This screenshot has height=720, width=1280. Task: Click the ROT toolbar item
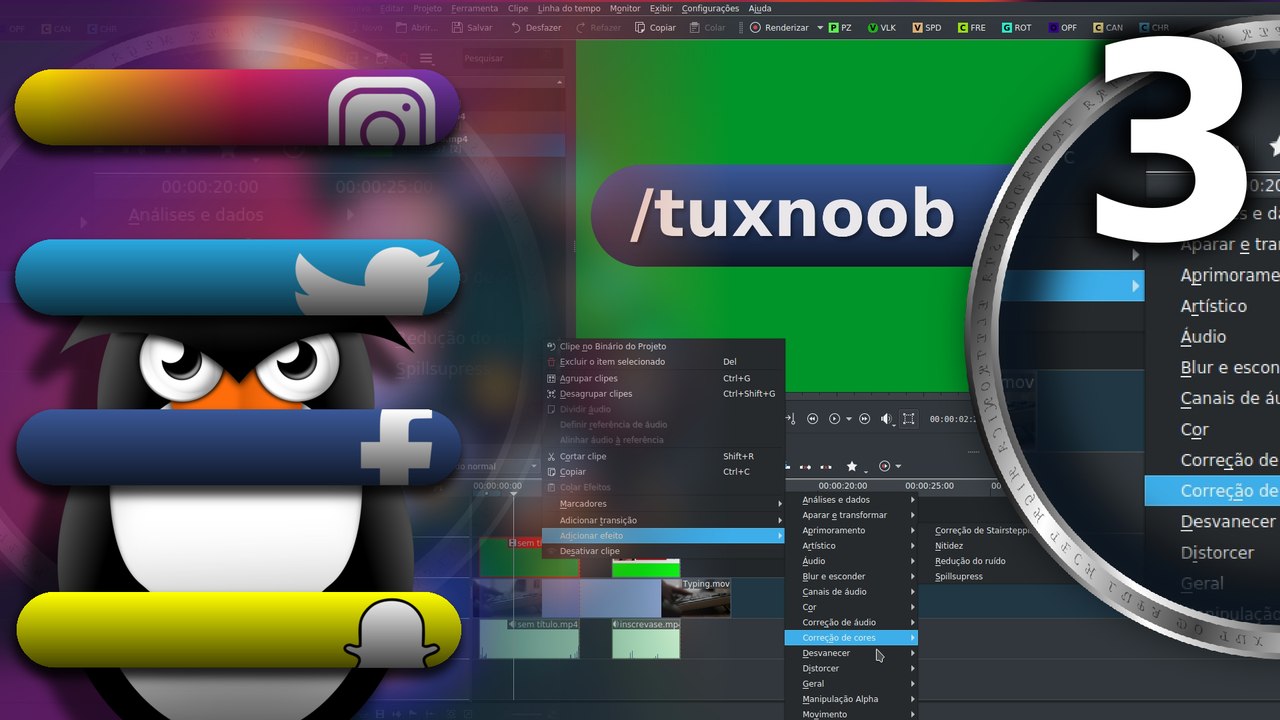tap(1016, 28)
